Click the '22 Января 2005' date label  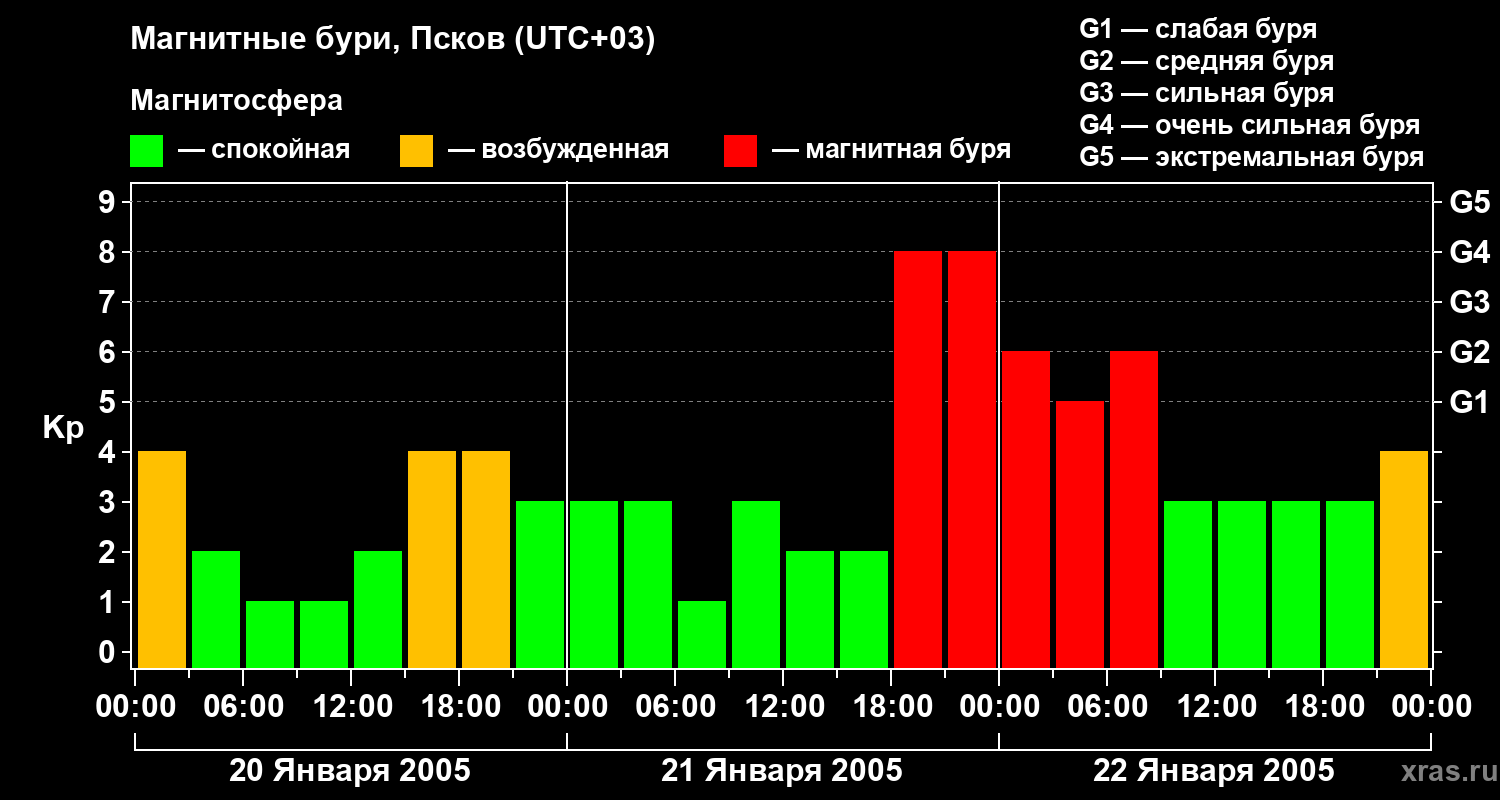pyautogui.click(x=1214, y=771)
